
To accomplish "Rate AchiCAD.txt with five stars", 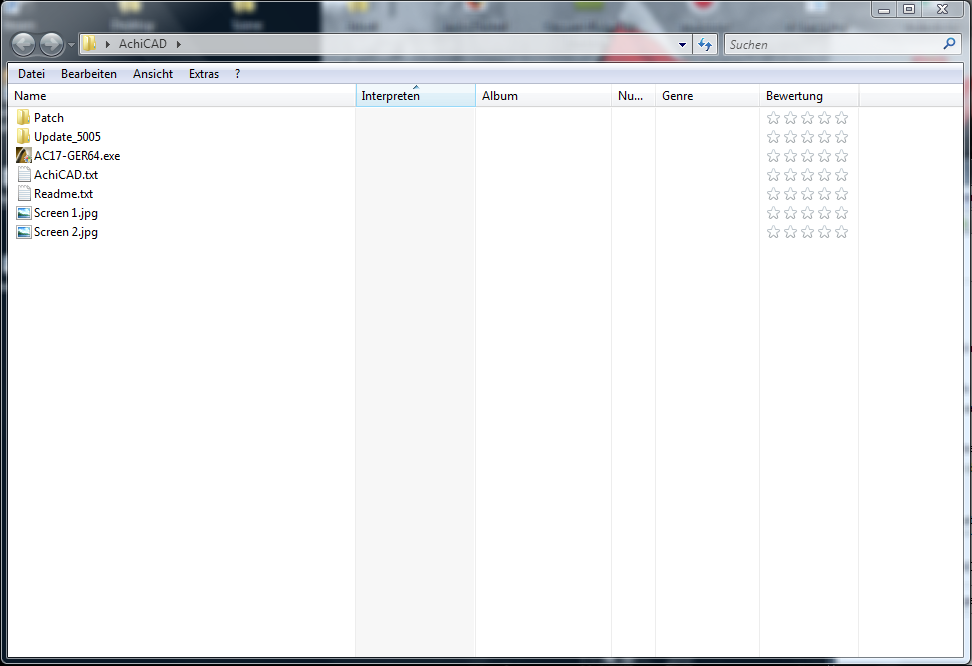I will click(841, 175).
